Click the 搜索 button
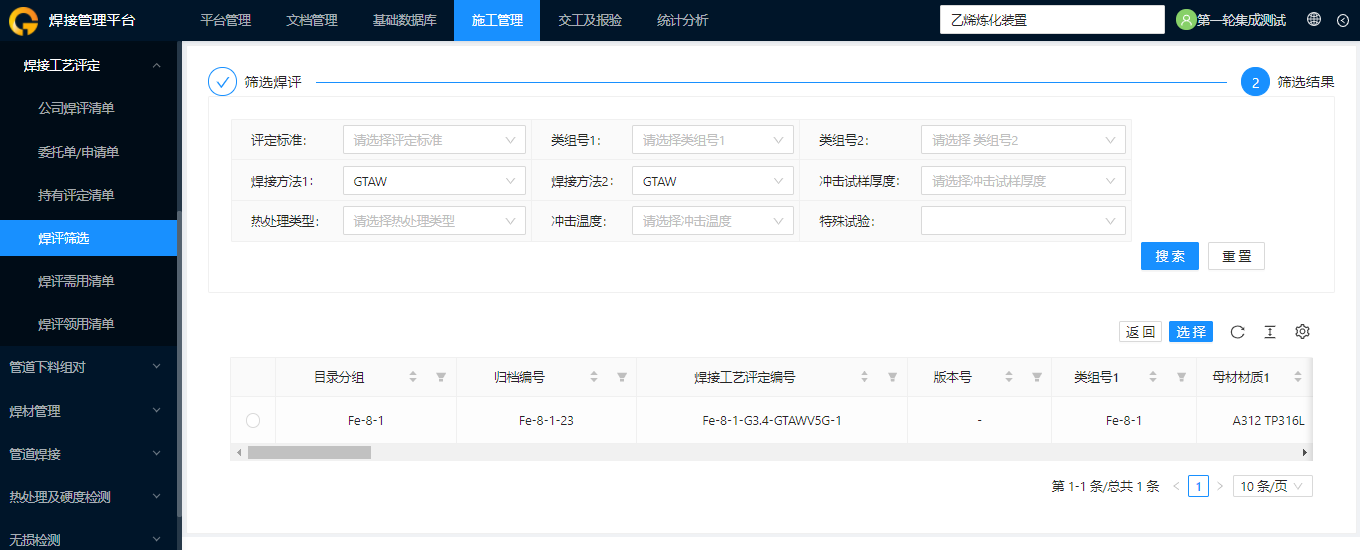This screenshot has height=550, width=1360. point(1170,256)
